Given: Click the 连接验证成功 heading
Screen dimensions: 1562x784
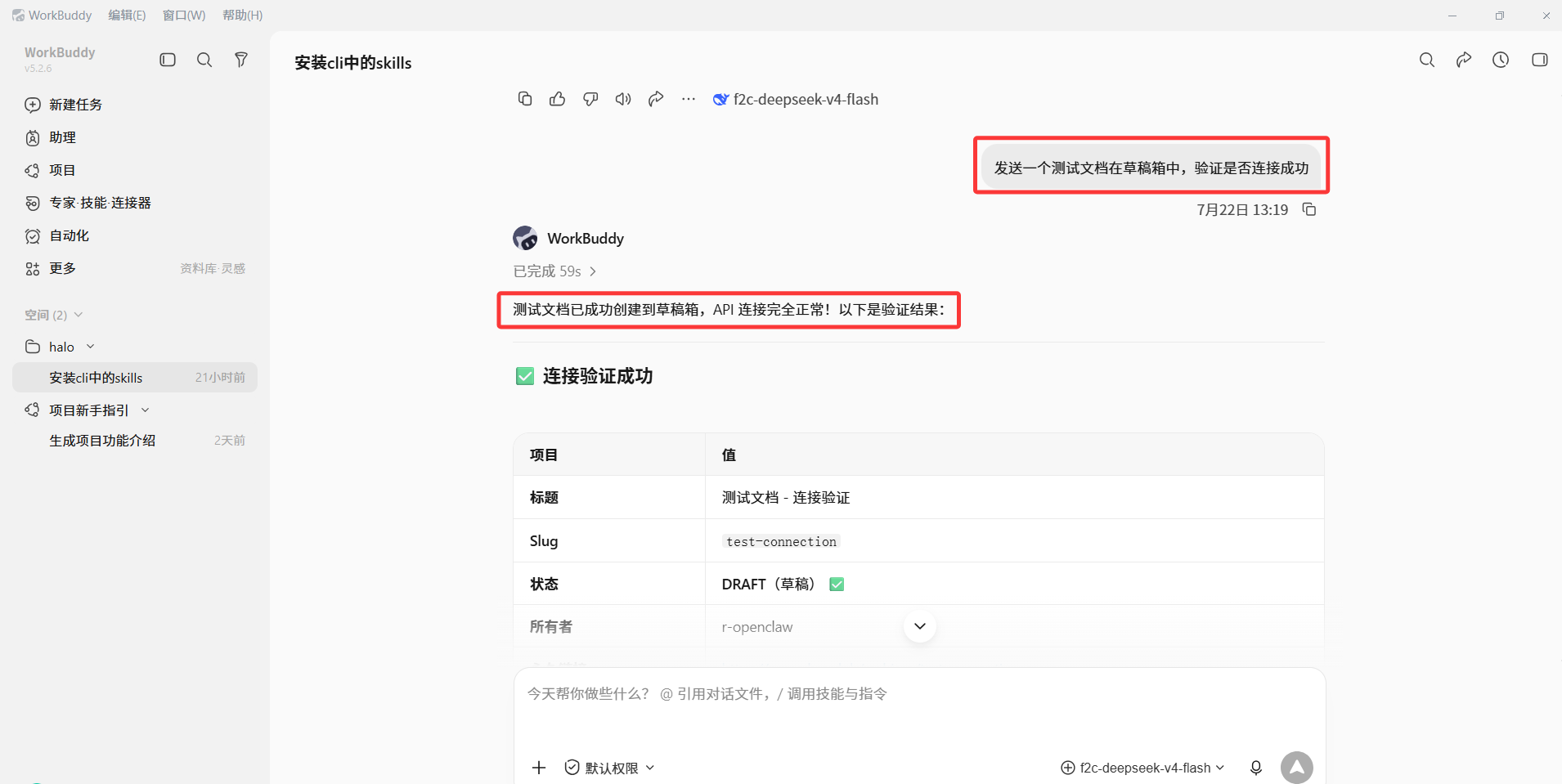Looking at the screenshot, I should tap(598, 376).
